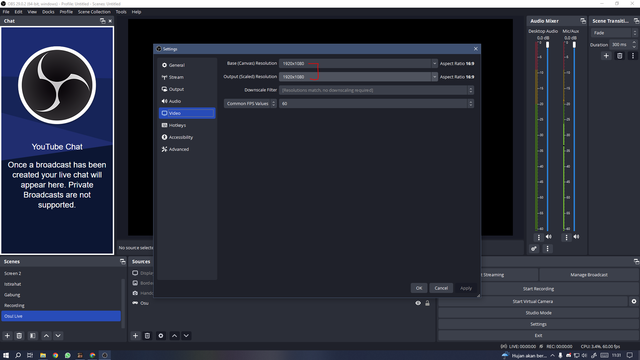640x360 pixels.
Task: Close the Settings dialog
Action: tap(476, 49)
